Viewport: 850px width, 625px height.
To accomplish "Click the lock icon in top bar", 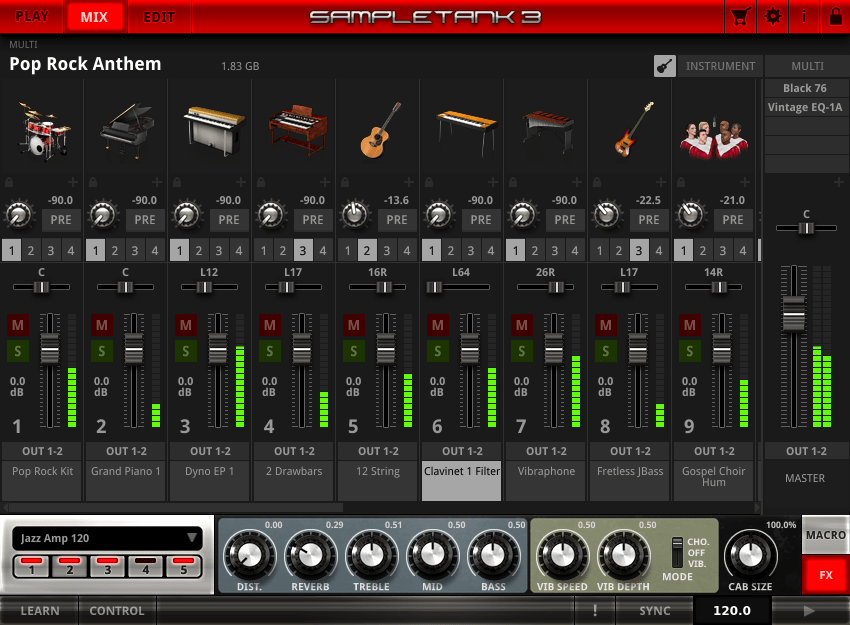I will (x=835, y=17).
